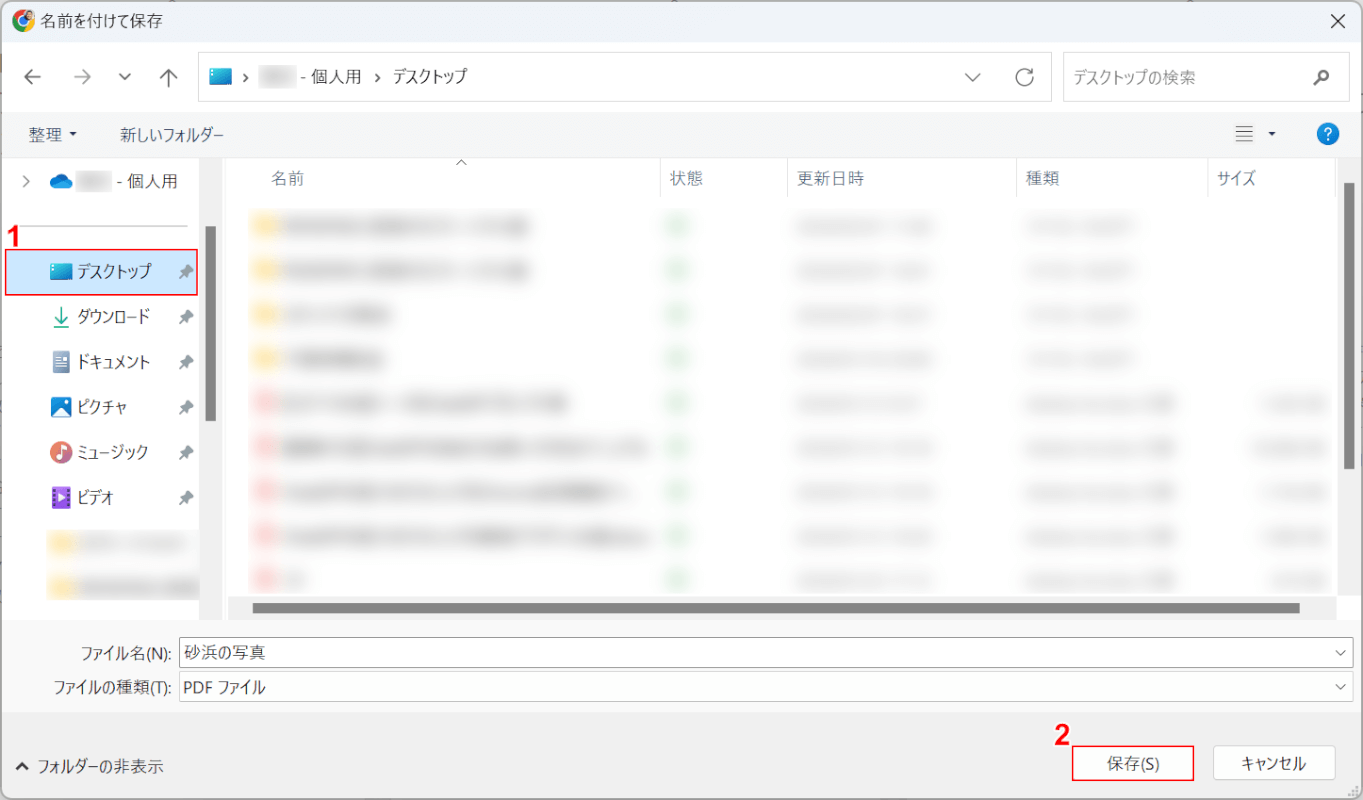Open ミュージック in the sidebar

(x=101, y=452)
